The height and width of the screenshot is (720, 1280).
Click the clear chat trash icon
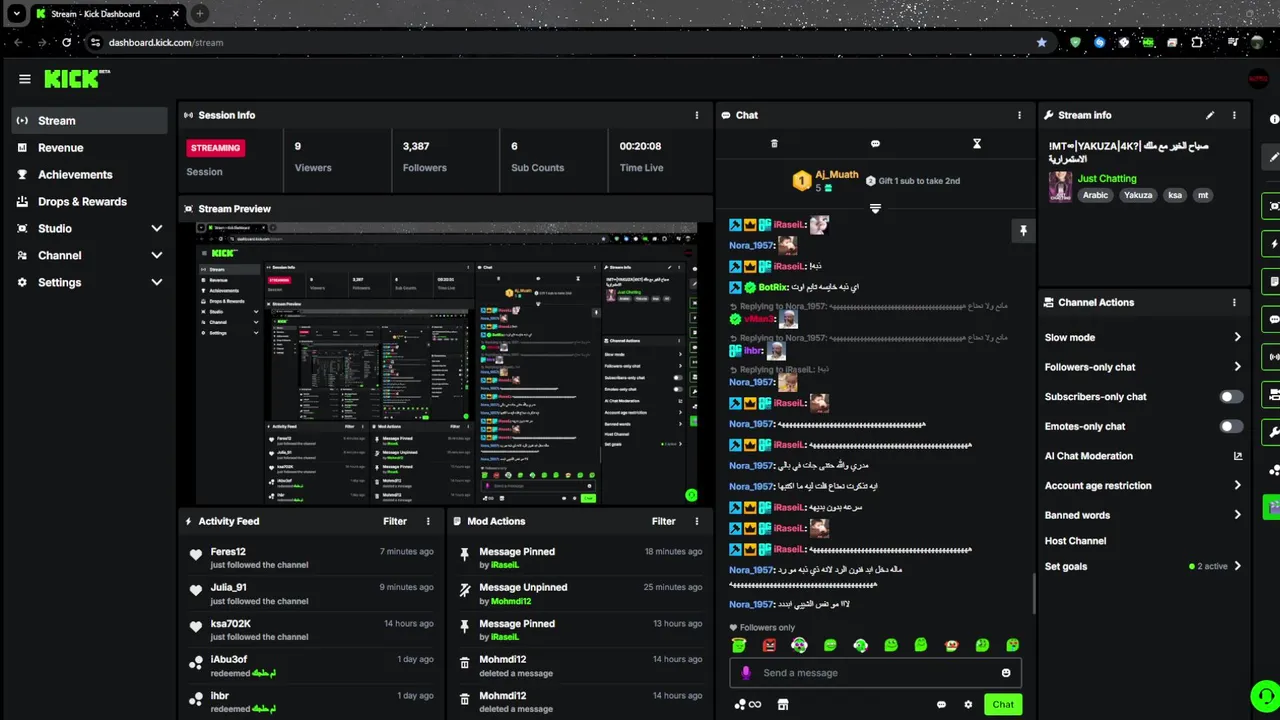point(774,144)
